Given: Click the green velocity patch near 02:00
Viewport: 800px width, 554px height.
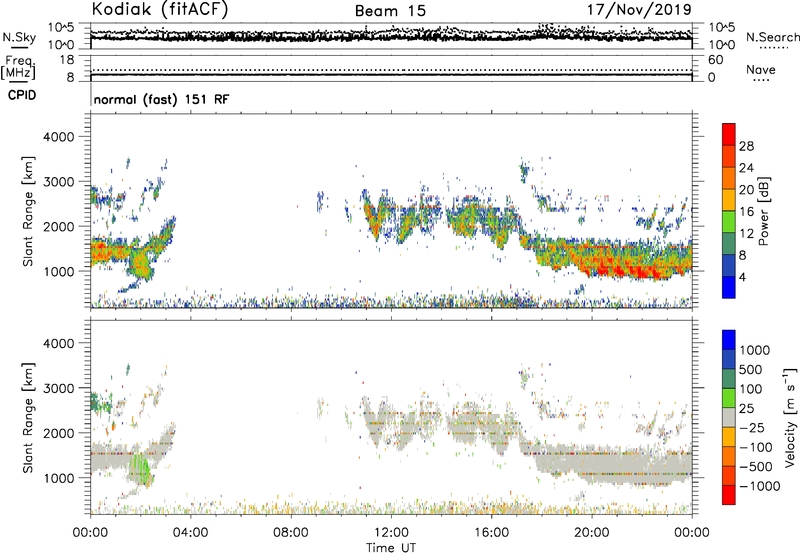Looking at the screenshot, I should tap(141, 470).
